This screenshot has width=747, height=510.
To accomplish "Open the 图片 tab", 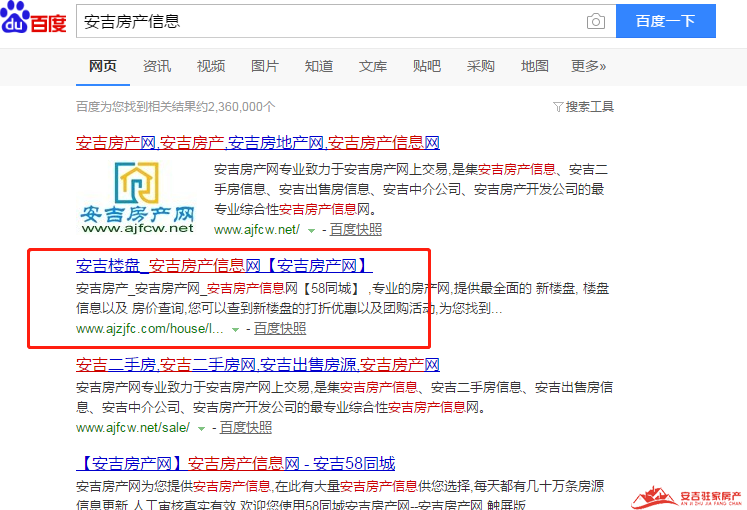I will [x=265, y=66].
